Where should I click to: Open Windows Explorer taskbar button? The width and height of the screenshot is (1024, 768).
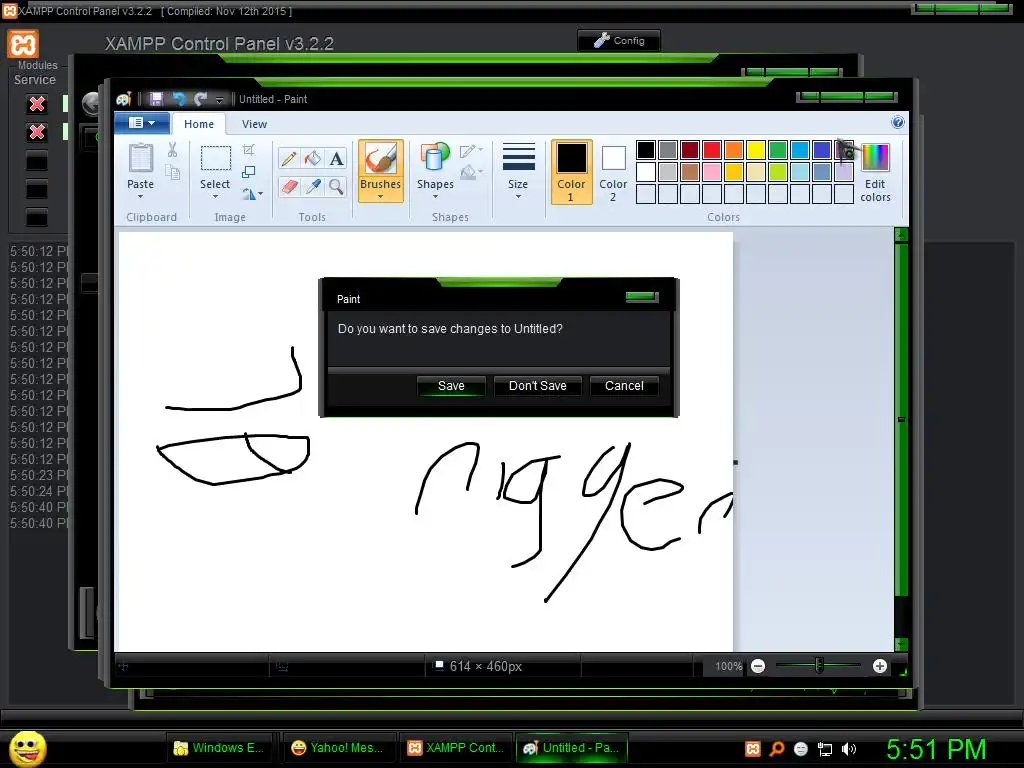(x=219, y=748)
